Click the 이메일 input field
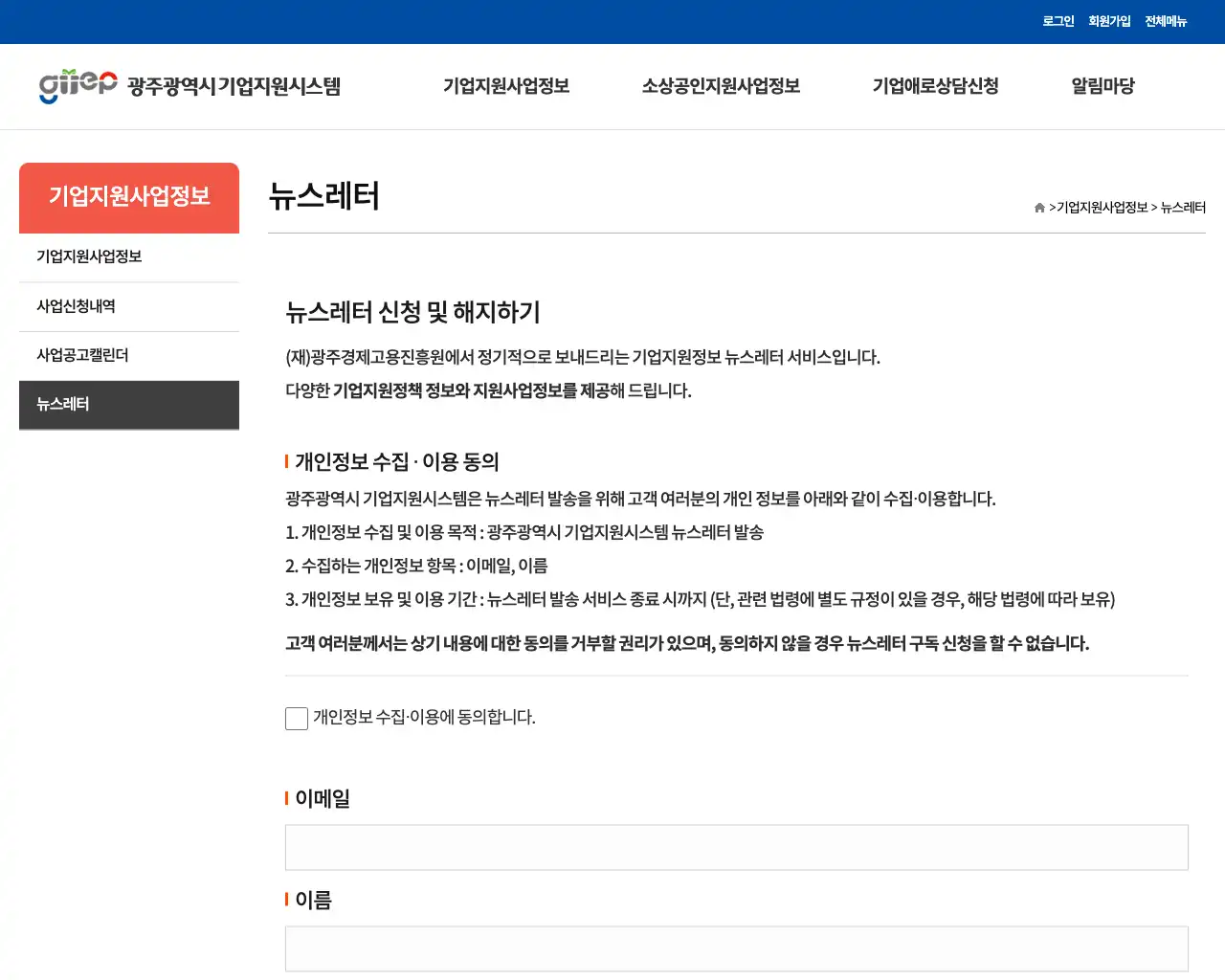Image resolution: width=1225 pixels, height=980 pixels. (736, 847)
